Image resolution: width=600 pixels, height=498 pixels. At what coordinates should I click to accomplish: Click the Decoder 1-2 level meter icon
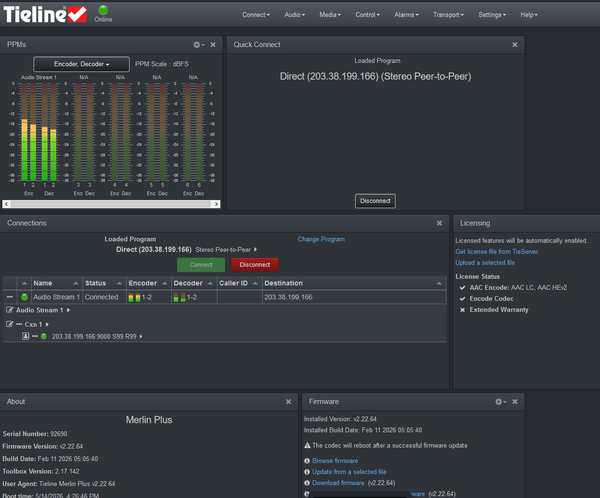click(179, 297)
